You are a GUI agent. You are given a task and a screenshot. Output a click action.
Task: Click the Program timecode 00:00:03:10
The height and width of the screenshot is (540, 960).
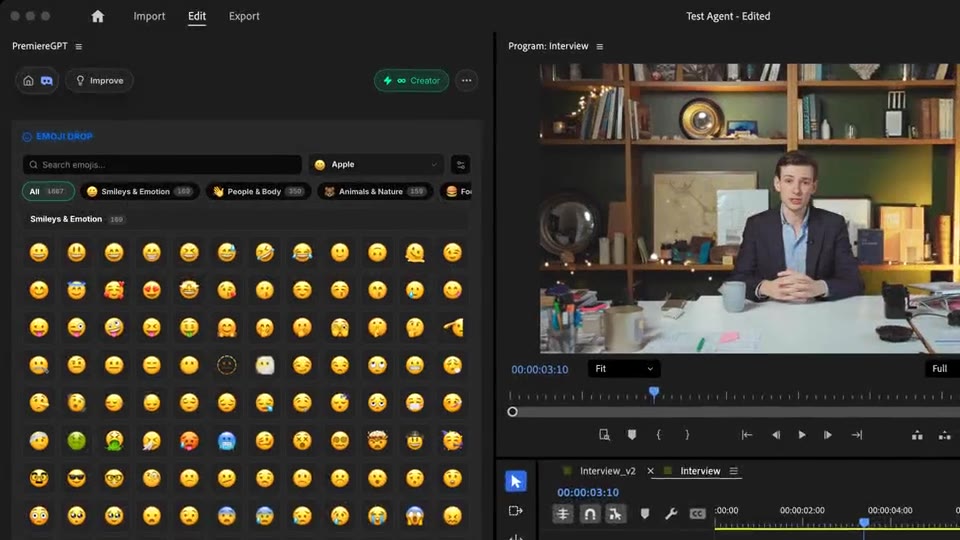(539, 369)
